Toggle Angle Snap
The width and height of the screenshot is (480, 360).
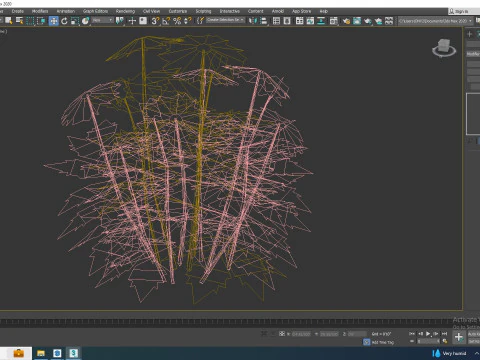[166, 21]
